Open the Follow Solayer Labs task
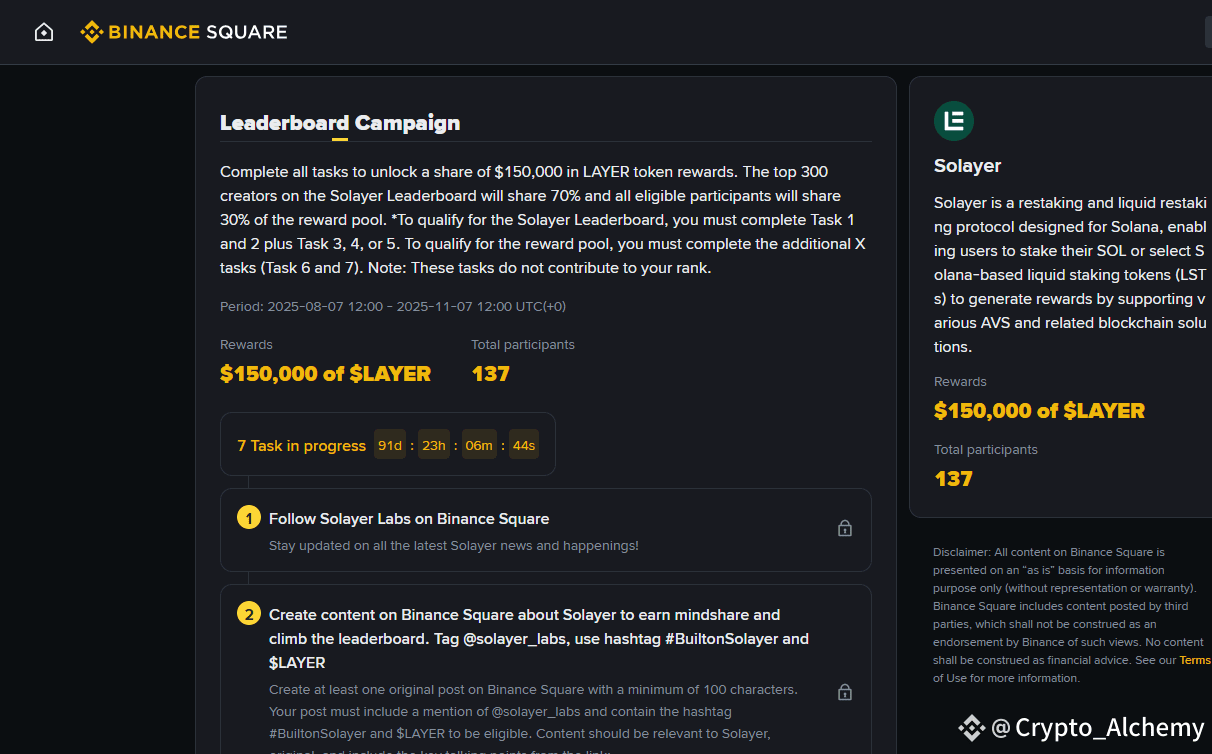This screenshot has width=1212, height=754. [545, 530]
